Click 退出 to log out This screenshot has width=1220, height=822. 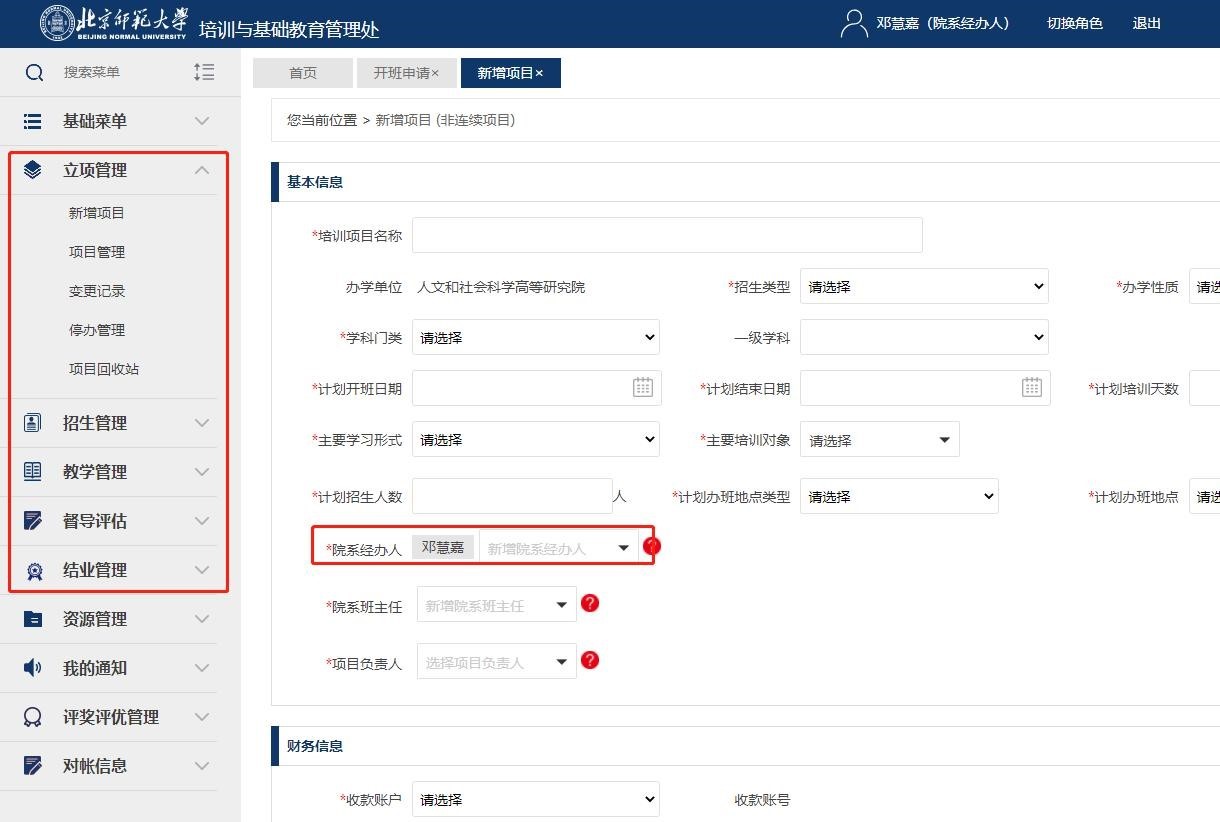click(1146, 23)
